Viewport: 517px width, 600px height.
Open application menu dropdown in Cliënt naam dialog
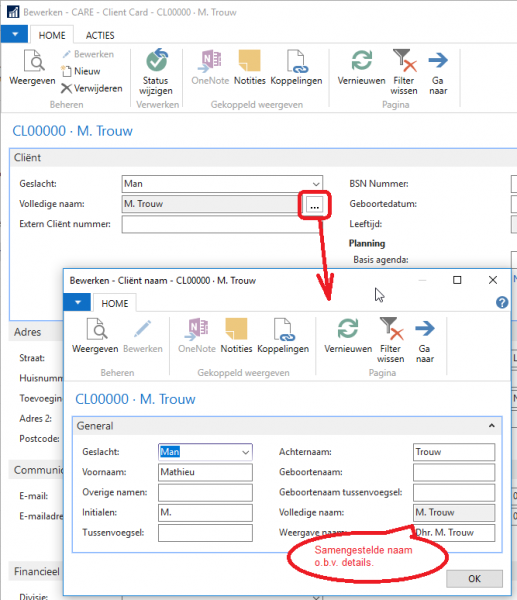pos(77,302)
